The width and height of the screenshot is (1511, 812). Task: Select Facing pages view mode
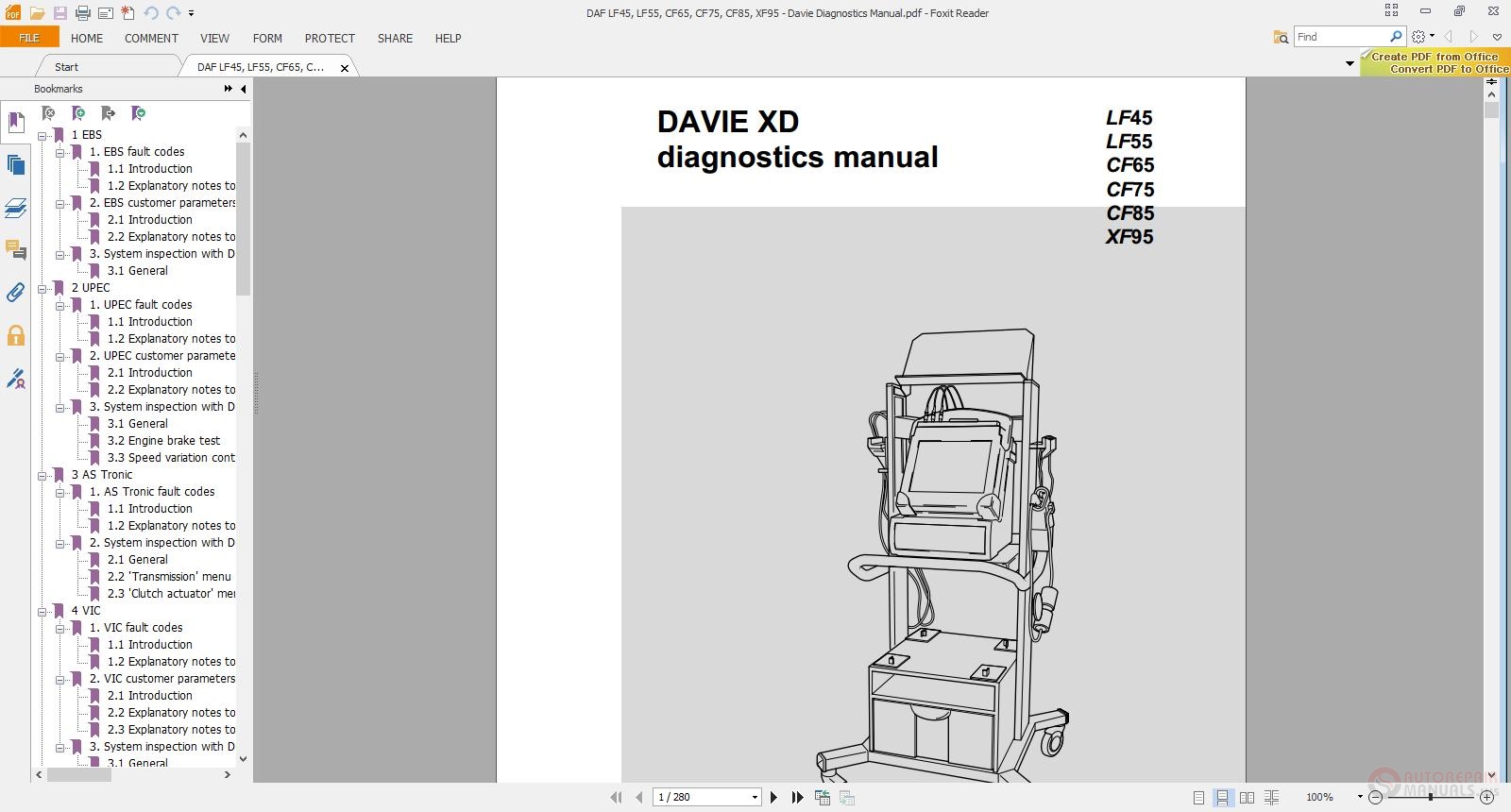point(1247,798)
